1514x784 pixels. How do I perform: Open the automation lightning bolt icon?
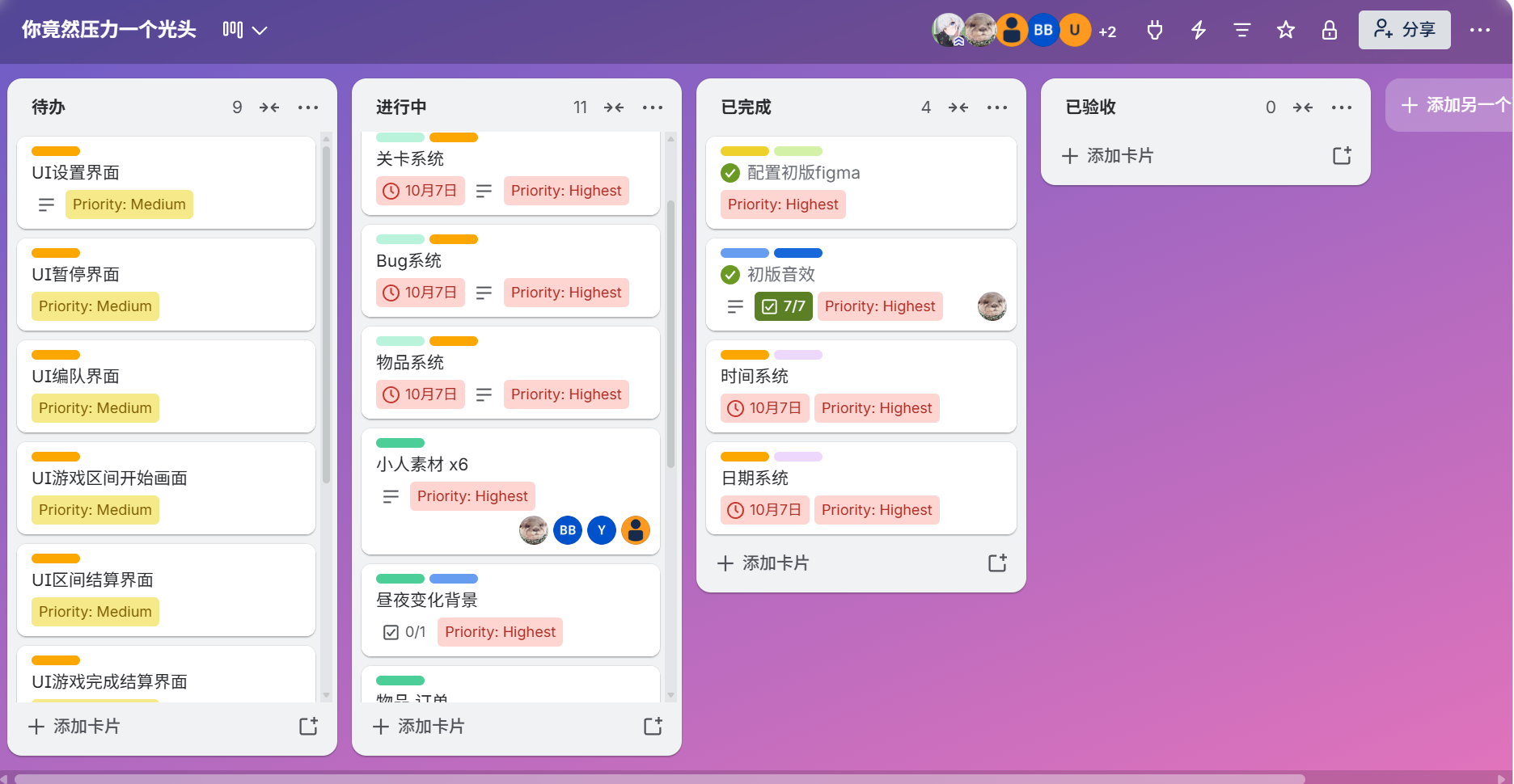tap(1199, 31)
